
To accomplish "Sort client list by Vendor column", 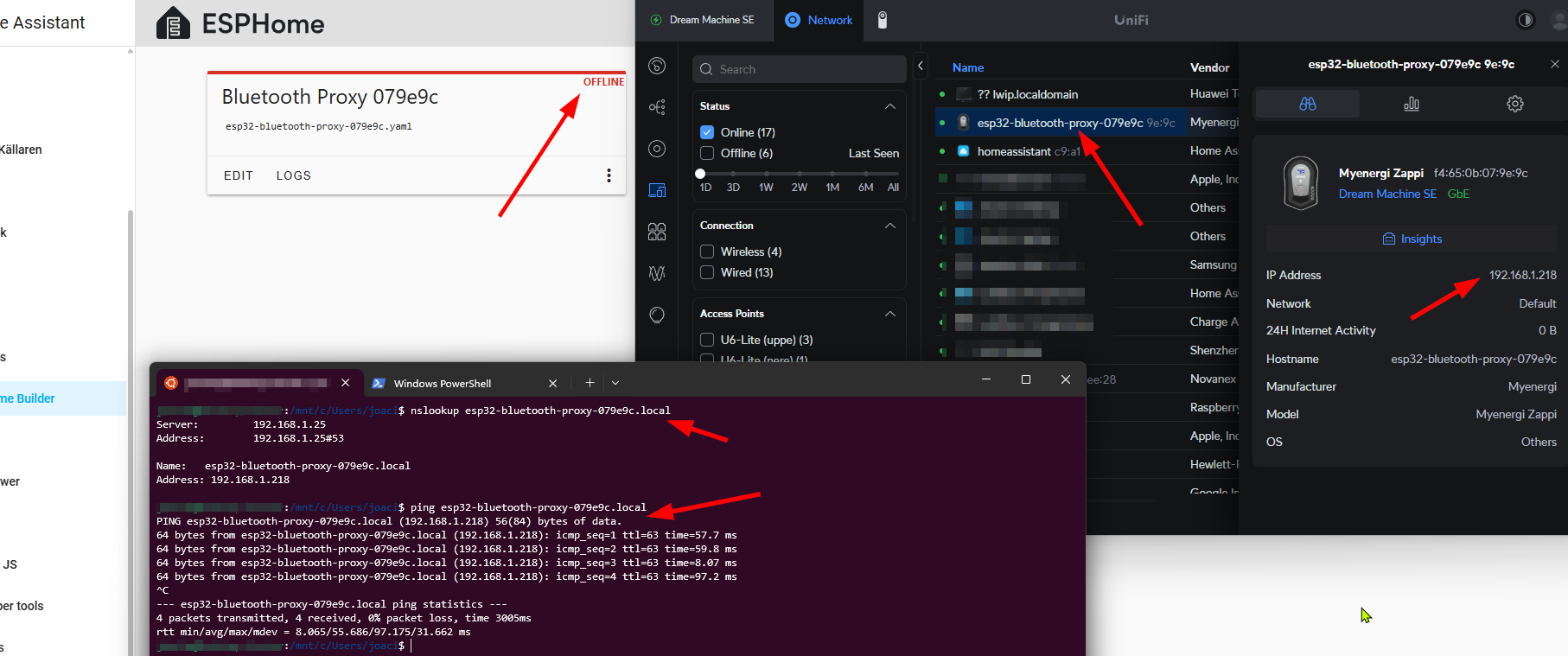I will pyautogui.click(x=1209, y=67).
